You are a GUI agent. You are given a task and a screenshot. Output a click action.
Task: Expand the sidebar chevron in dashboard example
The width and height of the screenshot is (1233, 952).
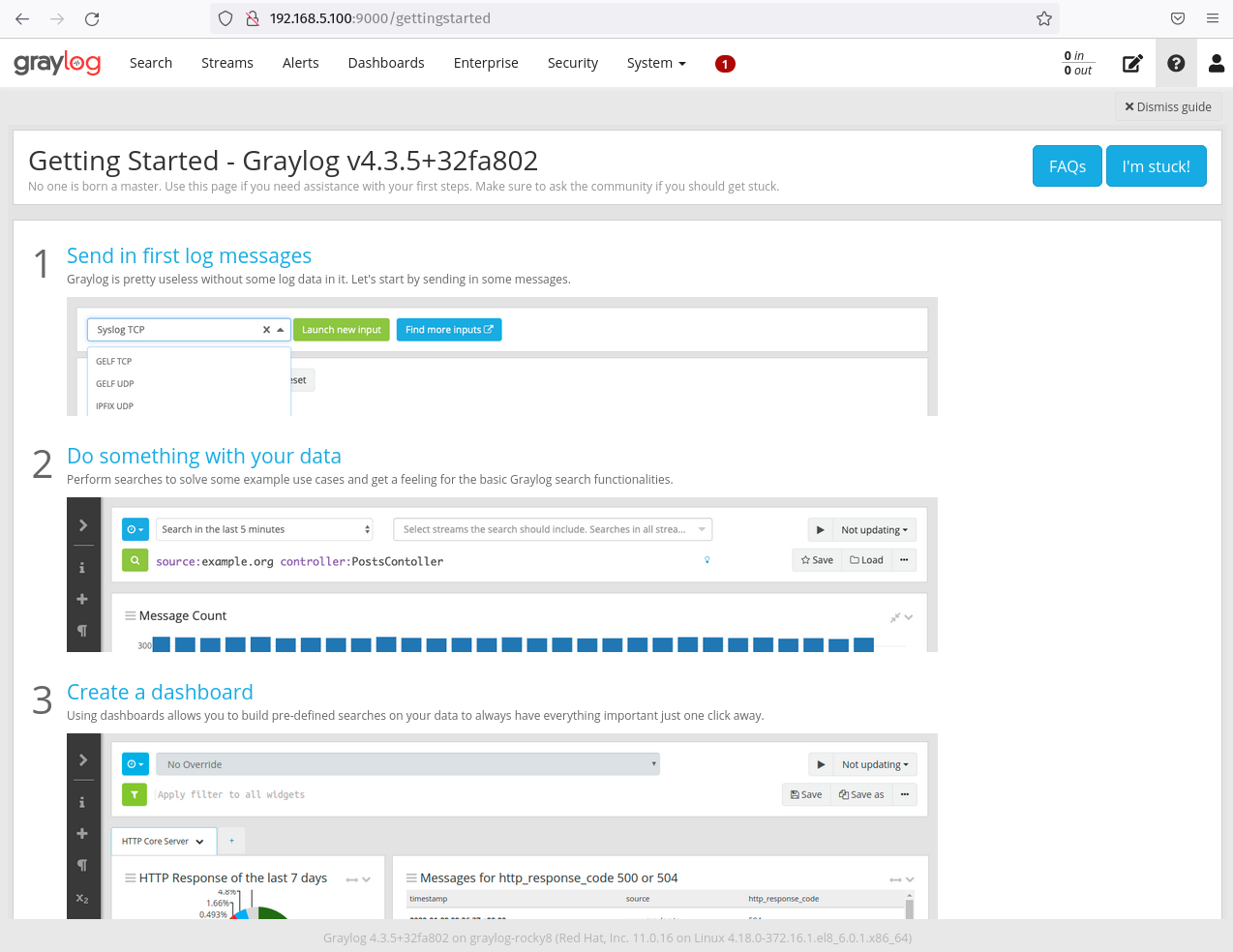pyautogui.click(x=83, y=759)
